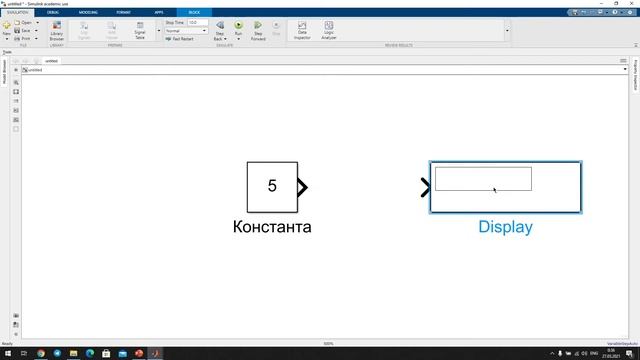This screenshot has width=640, height=360.
Task: Open the Model Browser side panel
Action: [x=4, y=72]
